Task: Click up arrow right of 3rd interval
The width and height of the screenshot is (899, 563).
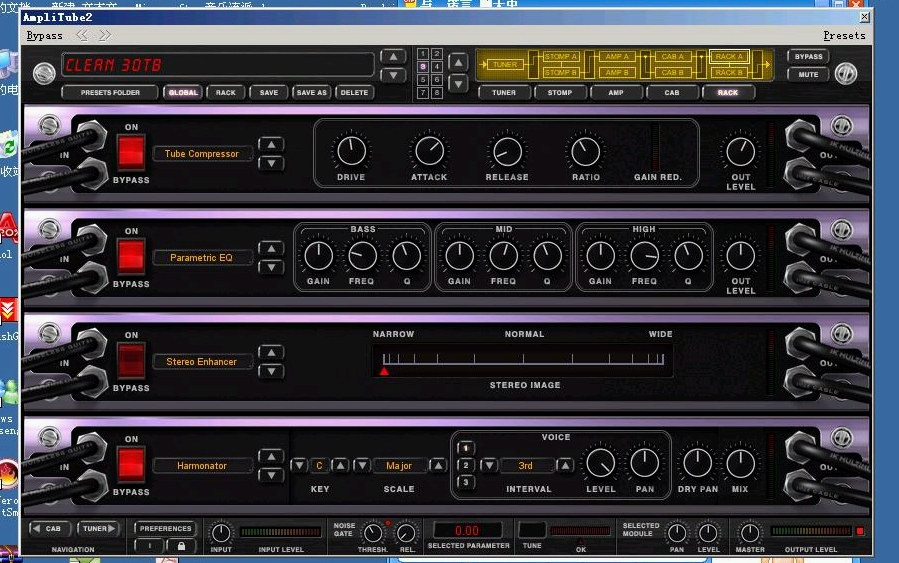Action: [x=565, y=466]
